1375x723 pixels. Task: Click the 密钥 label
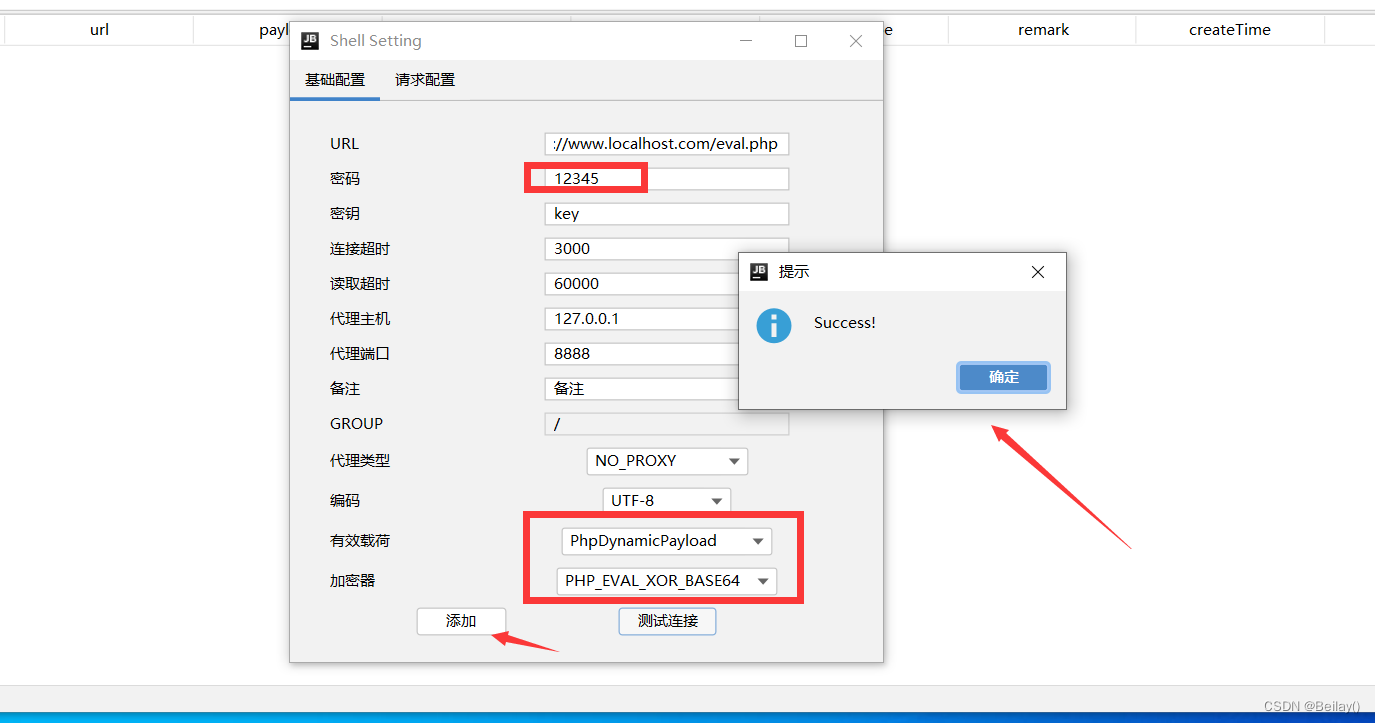[x=345, y=214]
